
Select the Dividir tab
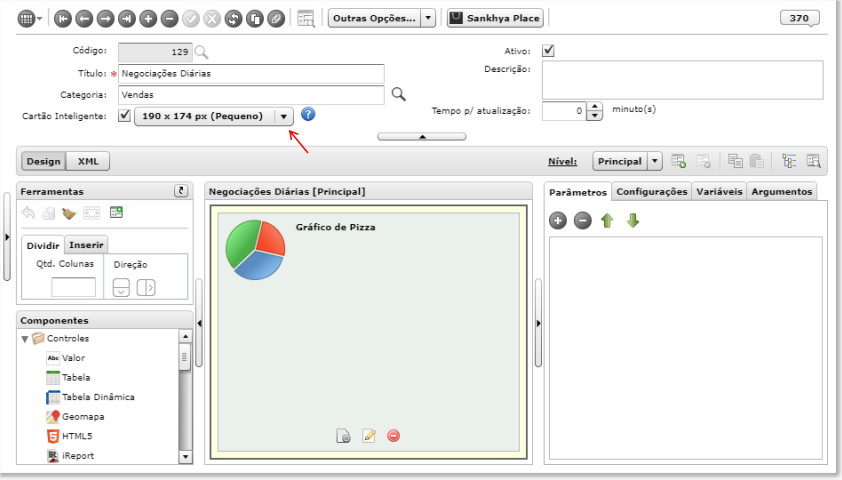click(x=43, y=245)
